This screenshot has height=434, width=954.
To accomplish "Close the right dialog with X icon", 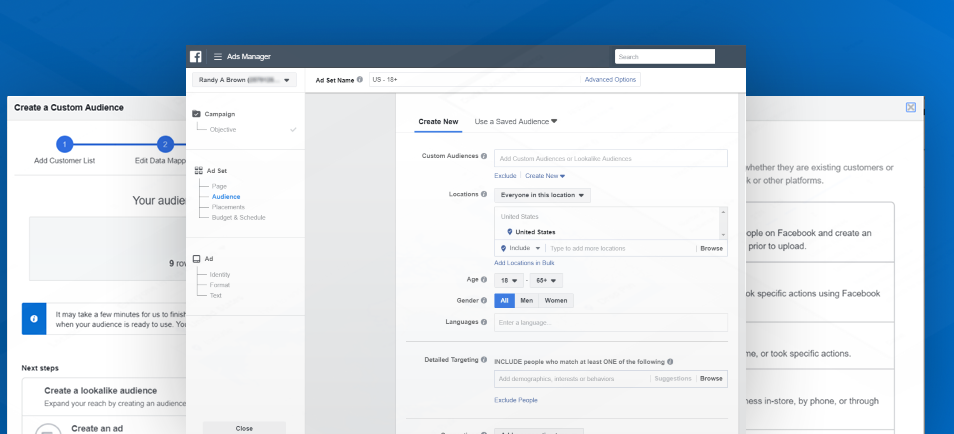I will pyautogui.click(x=910, y=107).
